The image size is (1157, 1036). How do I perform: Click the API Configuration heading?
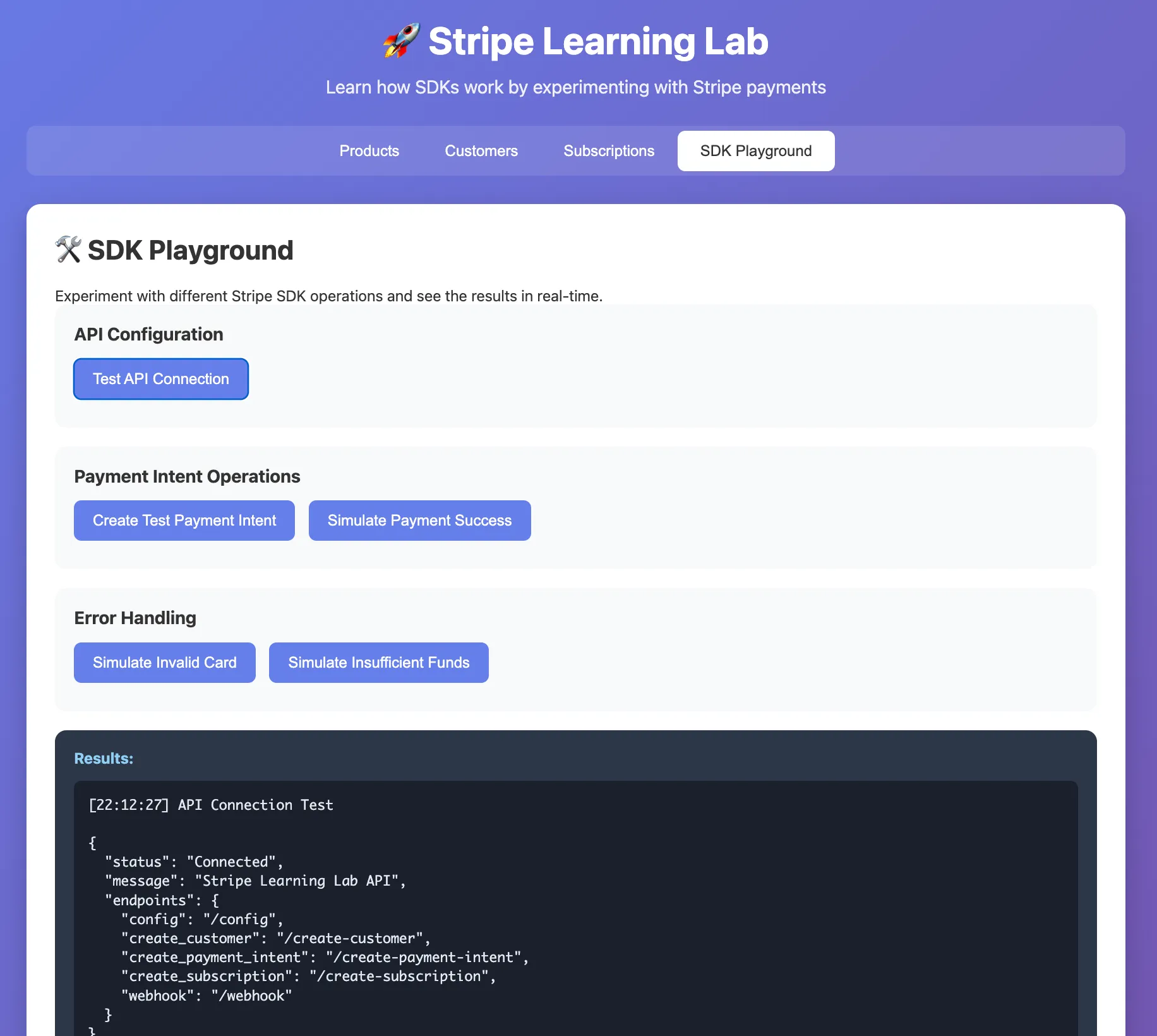[149, 334]
